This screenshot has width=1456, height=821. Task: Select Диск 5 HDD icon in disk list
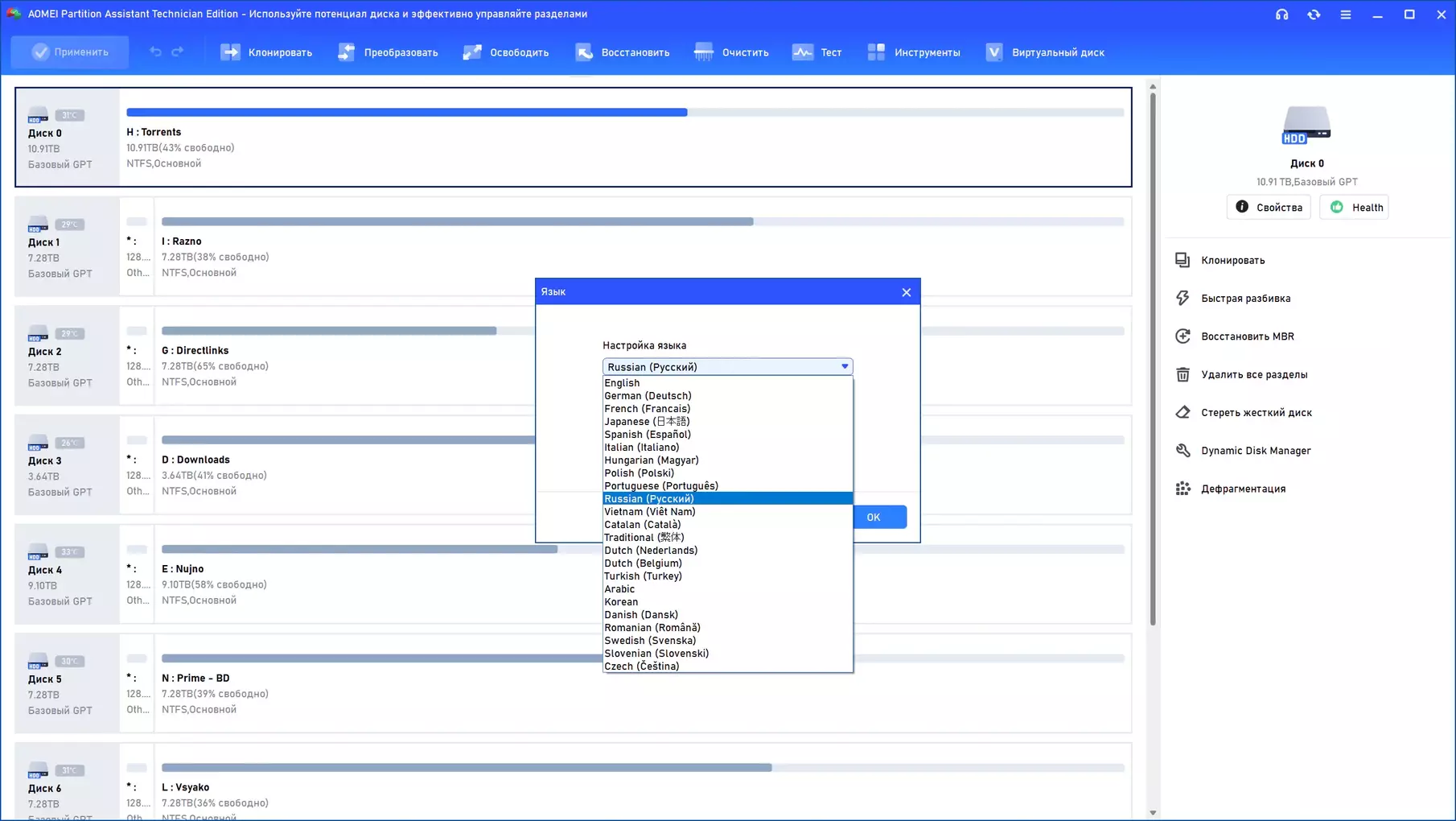coord(38,662)
